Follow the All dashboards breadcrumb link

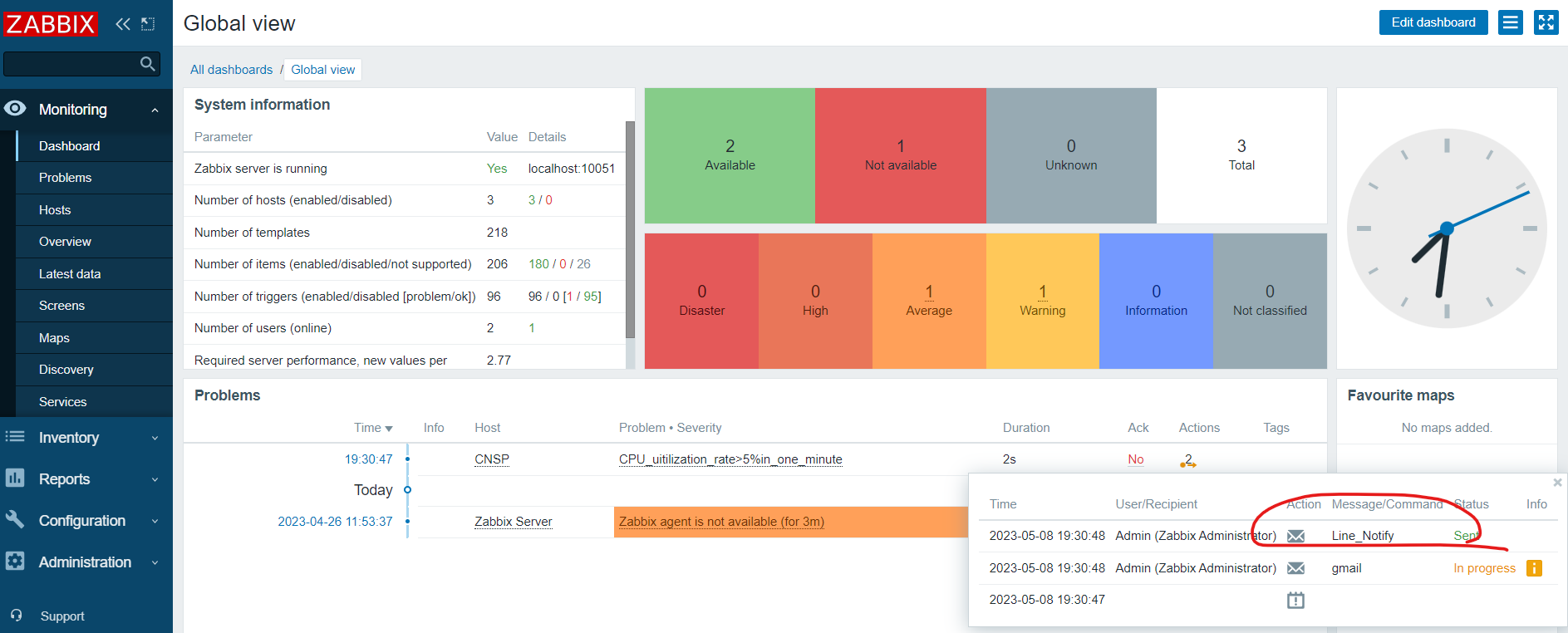tap(231, 70)
